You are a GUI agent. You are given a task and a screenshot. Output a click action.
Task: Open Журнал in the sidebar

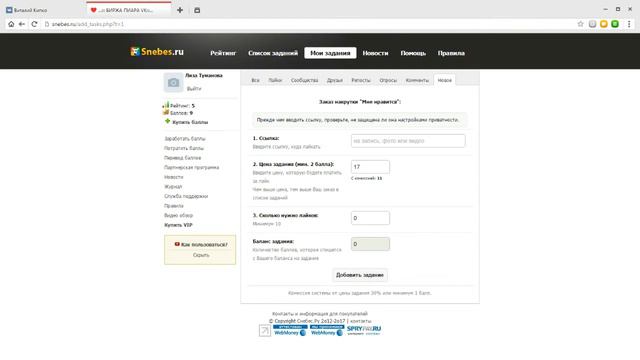173,187
